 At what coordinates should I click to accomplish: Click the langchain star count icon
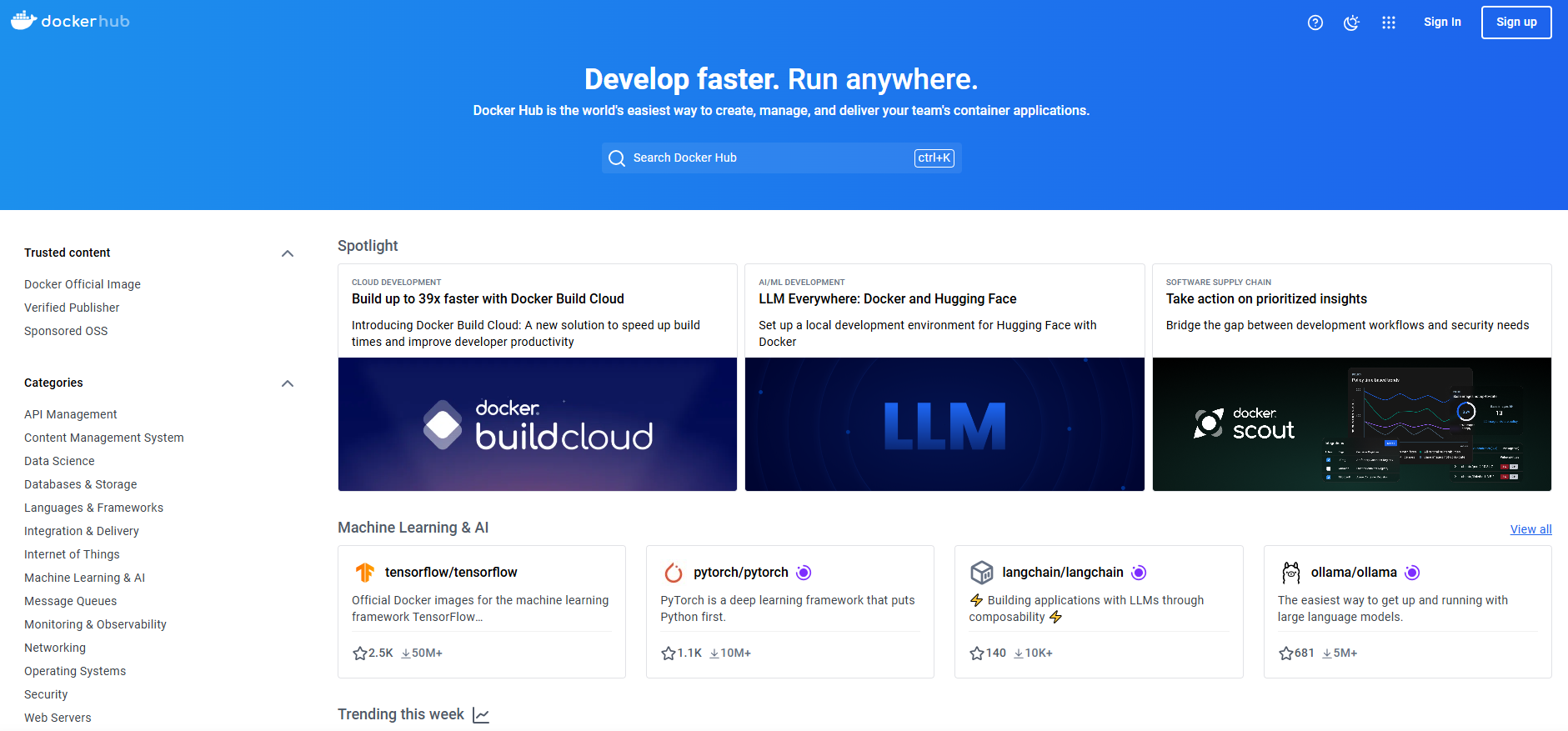pos(977,653)
